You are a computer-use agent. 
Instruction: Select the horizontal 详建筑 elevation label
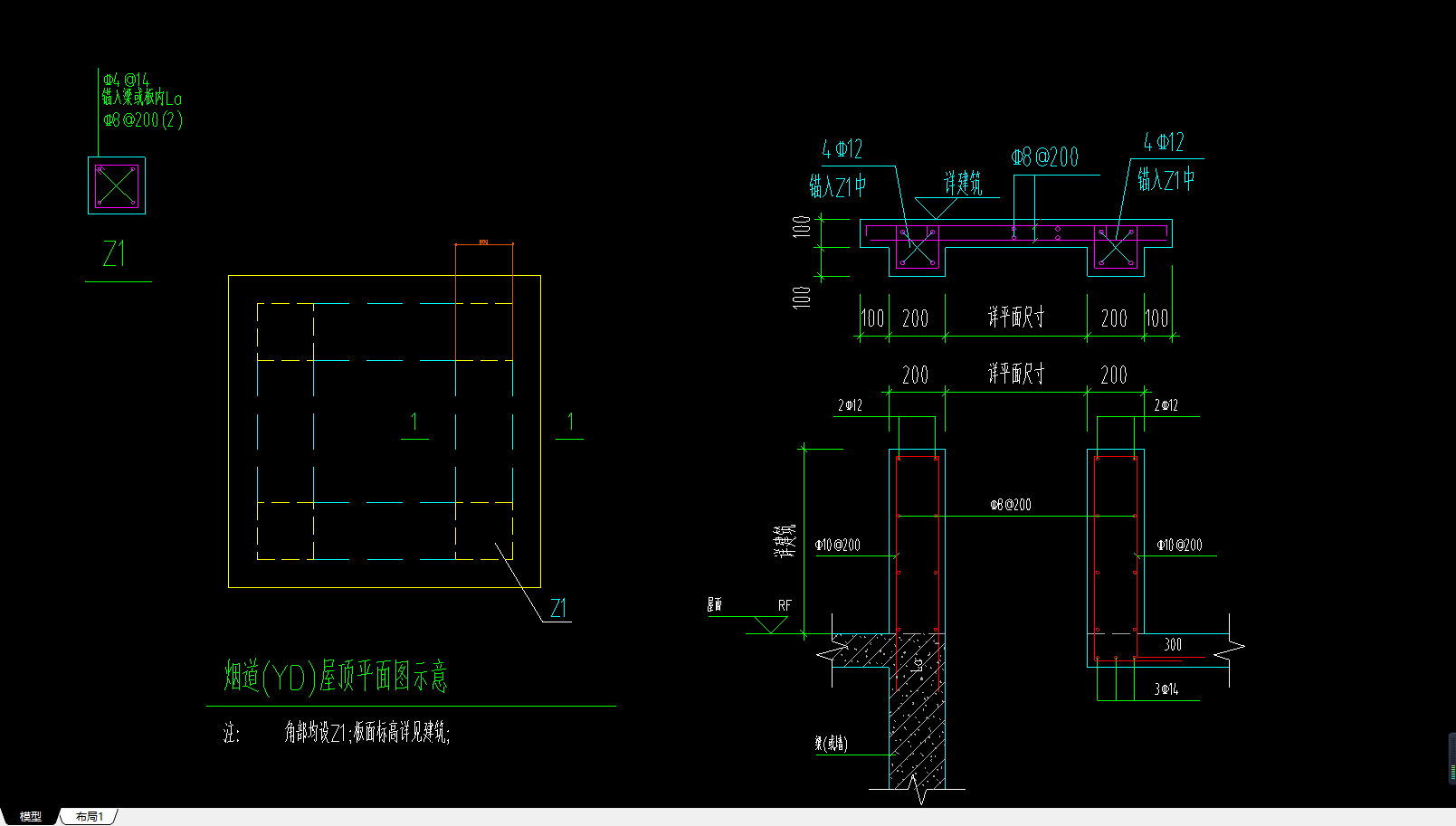click(x=963, y=184)
